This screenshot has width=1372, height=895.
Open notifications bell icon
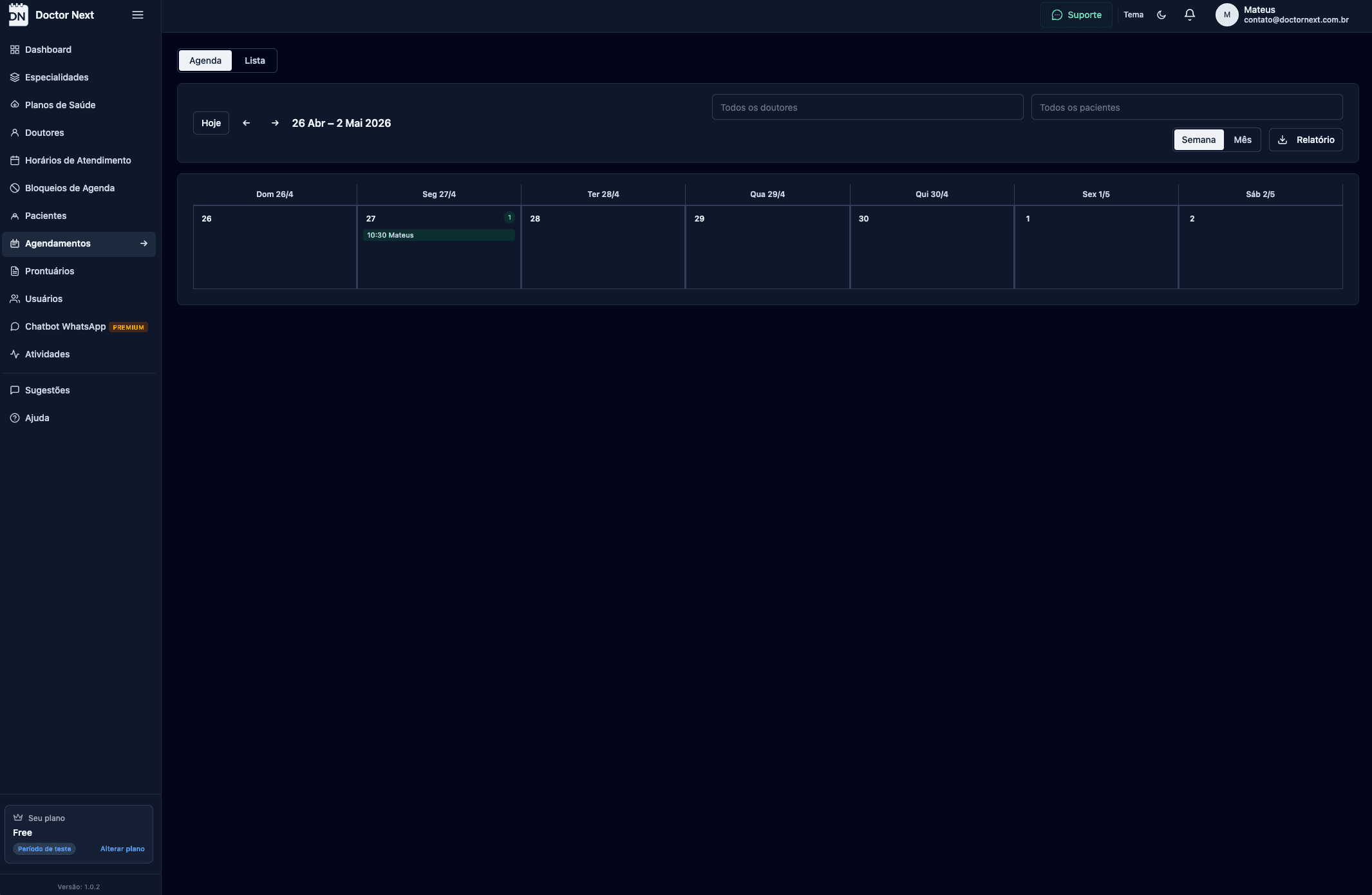pyautogui.click(x=1189, y=15)
